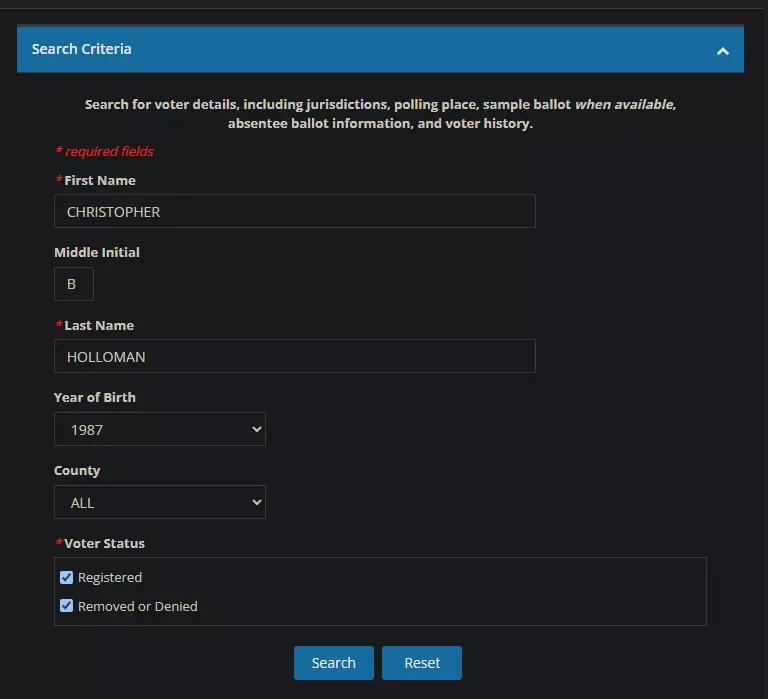This screenshot has height=699, width=768.
Task: Click the Middle Initial label
Action: [97, 253]
